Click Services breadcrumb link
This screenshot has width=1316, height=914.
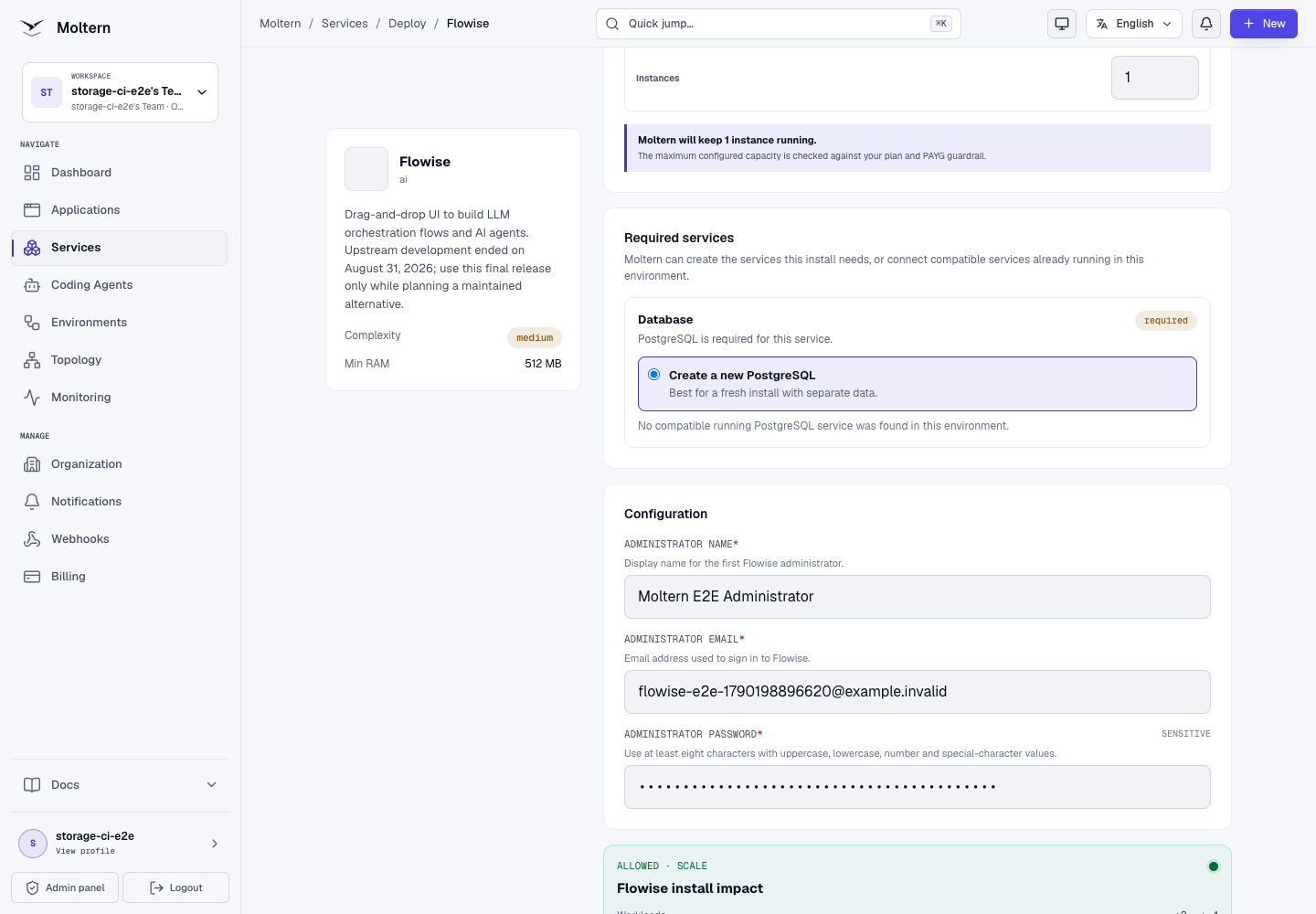(345, 24)
